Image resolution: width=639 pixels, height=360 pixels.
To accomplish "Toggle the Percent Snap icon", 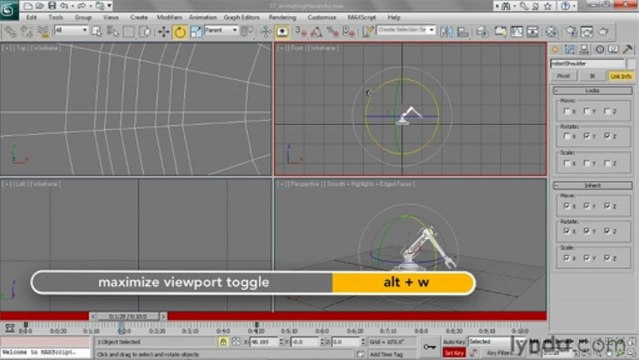I will (x=333, y=31).
